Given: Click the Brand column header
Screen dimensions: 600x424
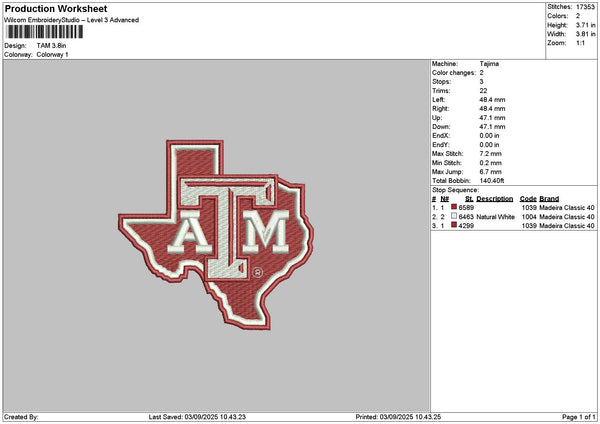Looking at the screenshot, I should point(549,199).
